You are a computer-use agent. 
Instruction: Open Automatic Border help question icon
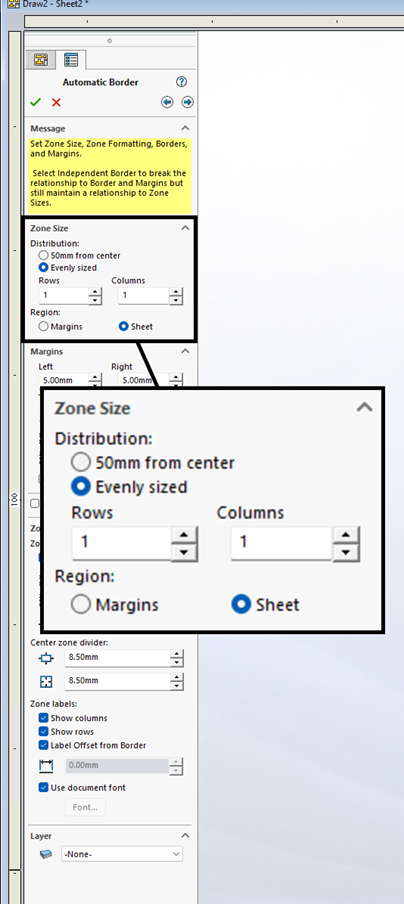point(182,82)
